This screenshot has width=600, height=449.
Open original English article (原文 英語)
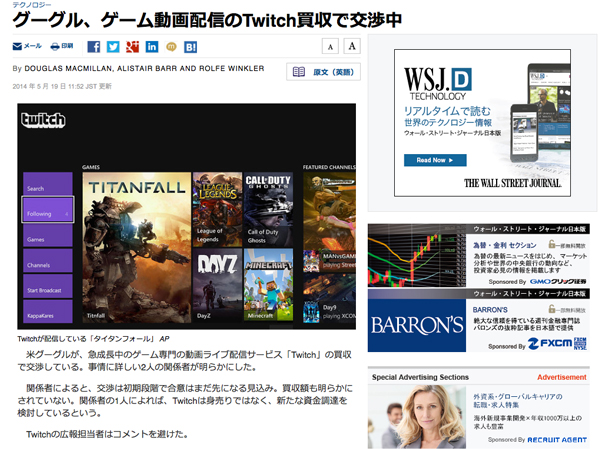[x=323, y=72]
